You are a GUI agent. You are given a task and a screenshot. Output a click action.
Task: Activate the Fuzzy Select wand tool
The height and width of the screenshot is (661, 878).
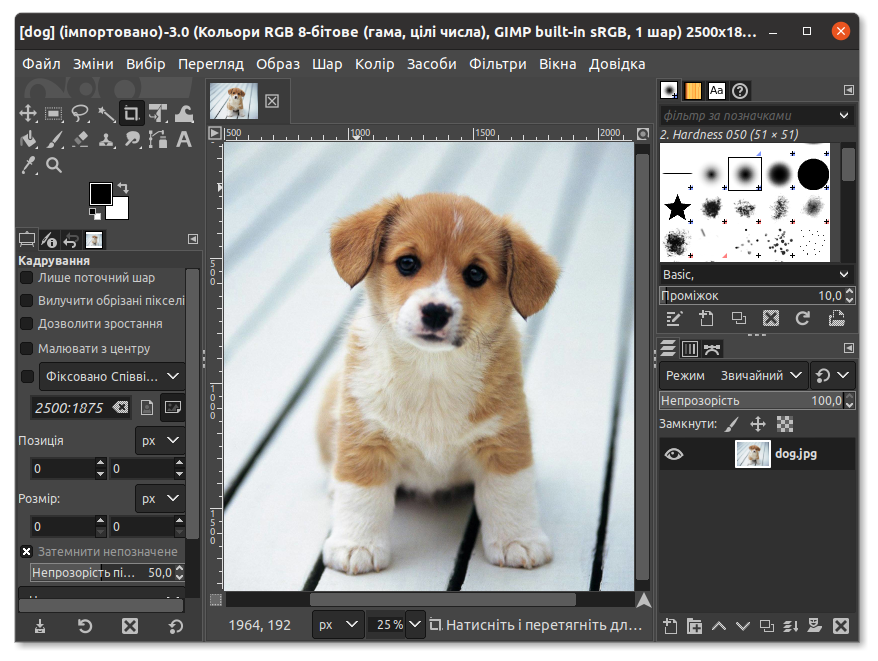106,113
